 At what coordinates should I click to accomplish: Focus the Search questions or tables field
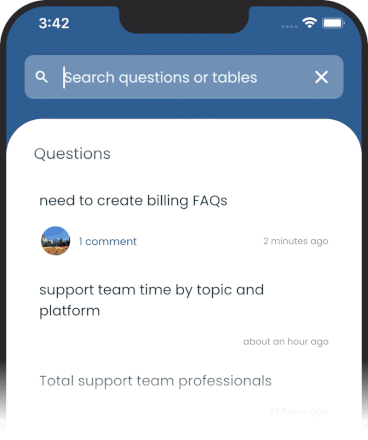(184, 77)
